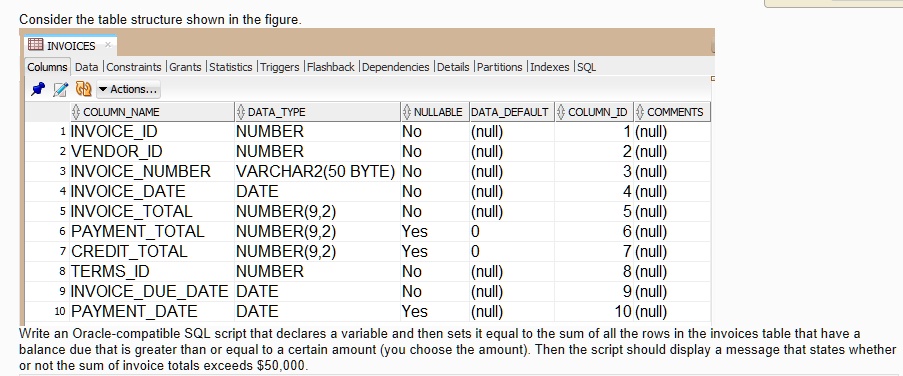
Task: Click the INVOICES table grid icon
Action: pyautogui.click(x=35, y=45)
